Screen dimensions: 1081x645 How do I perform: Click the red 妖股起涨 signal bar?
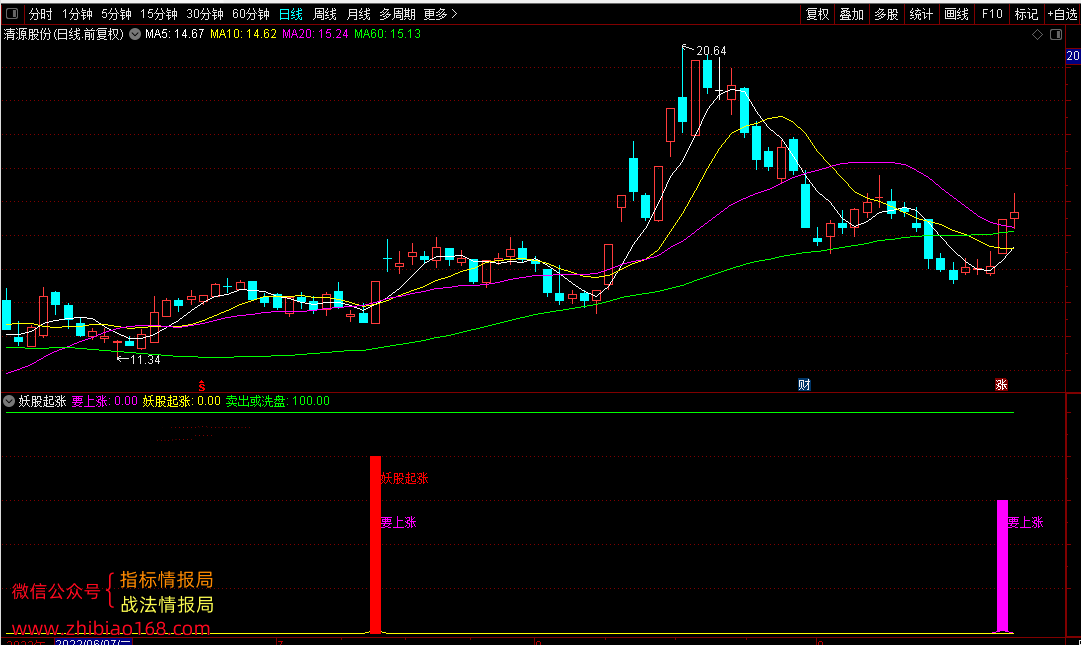375,544
